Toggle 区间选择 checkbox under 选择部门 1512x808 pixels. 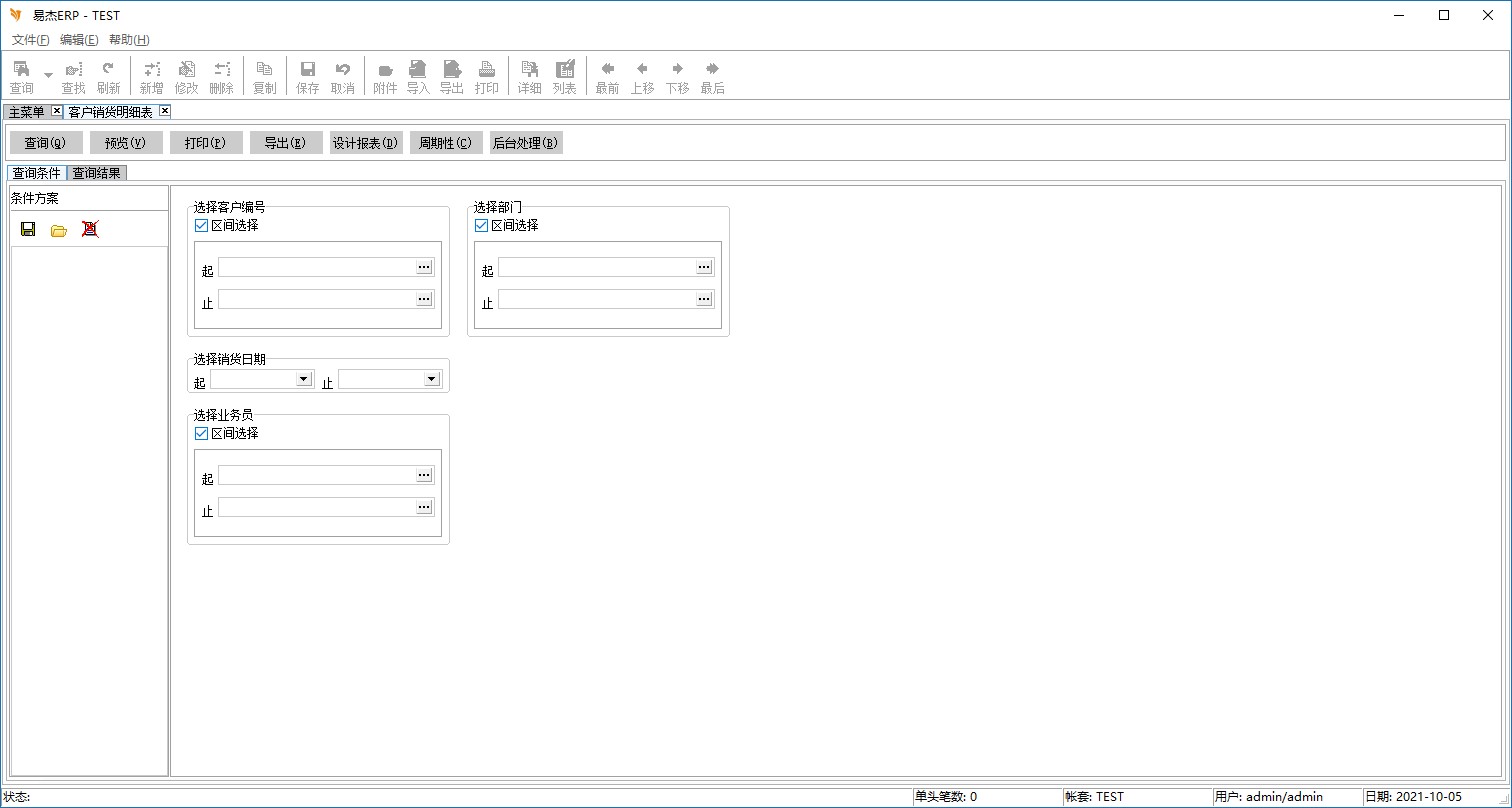click(x=481, y=226)
